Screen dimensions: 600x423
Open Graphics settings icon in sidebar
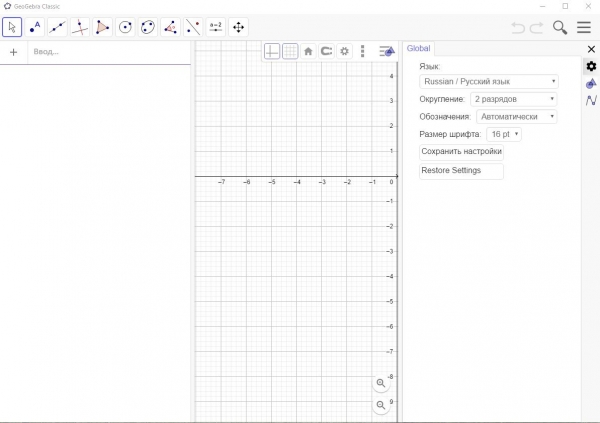pyautogui.click(x=591, y=83)
